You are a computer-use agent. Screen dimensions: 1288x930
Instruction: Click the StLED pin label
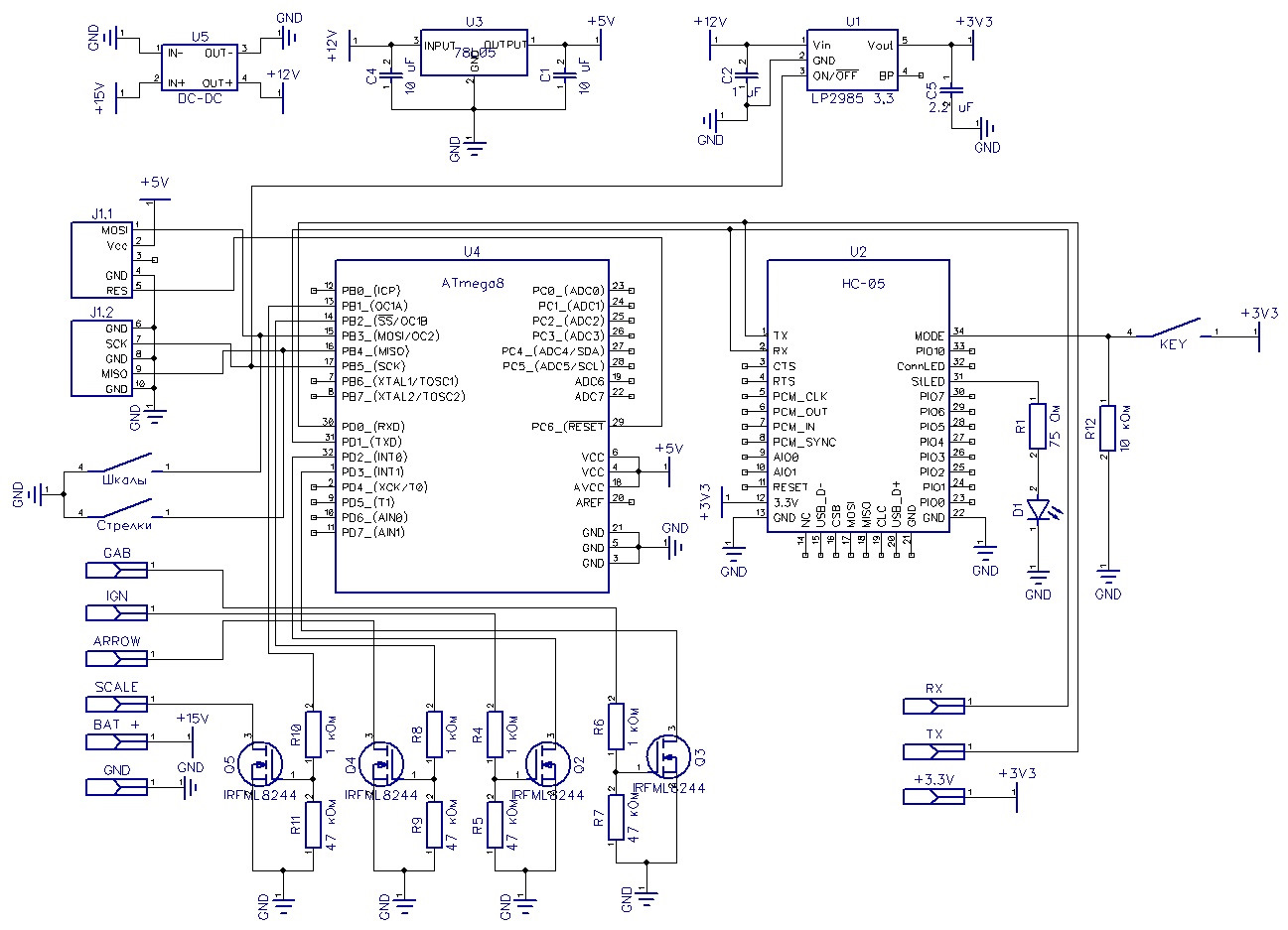(x=928, y=381)
